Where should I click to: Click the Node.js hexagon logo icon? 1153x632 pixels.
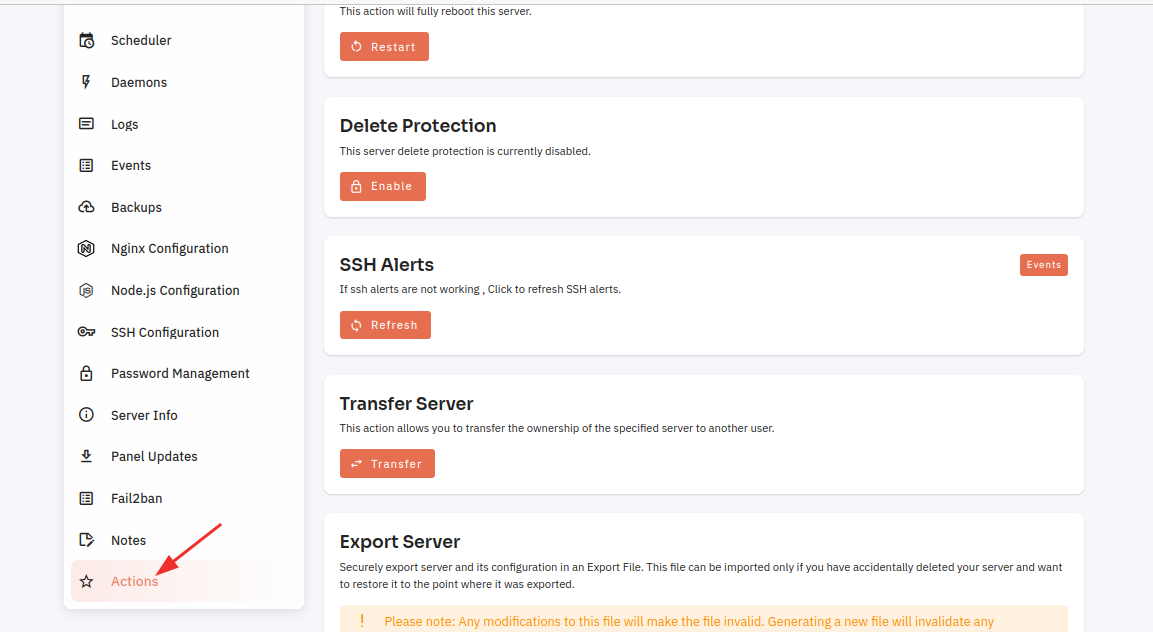(86, 291)
